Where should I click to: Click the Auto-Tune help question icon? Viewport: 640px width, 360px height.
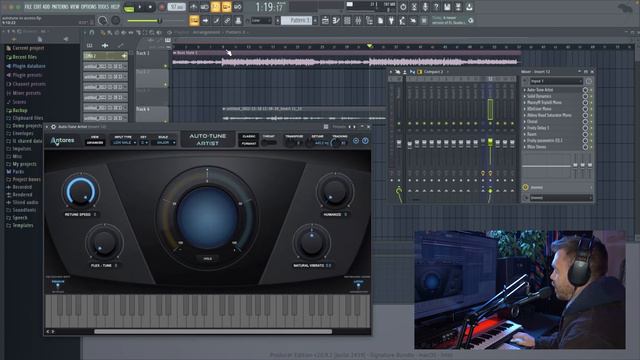point(365,141)
